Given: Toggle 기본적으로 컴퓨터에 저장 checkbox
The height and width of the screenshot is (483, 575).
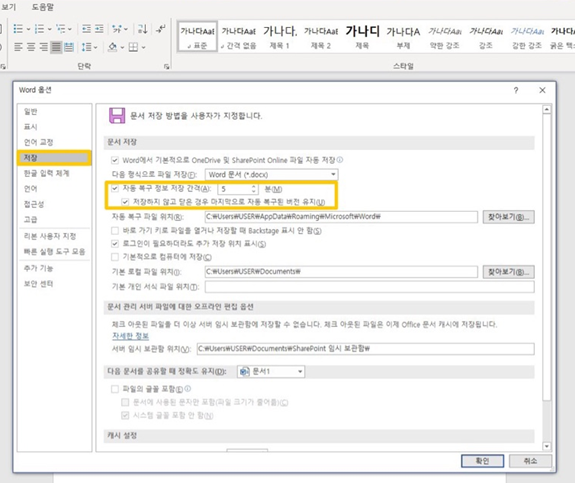Looking at the screenshot, I should click(115, 257).
